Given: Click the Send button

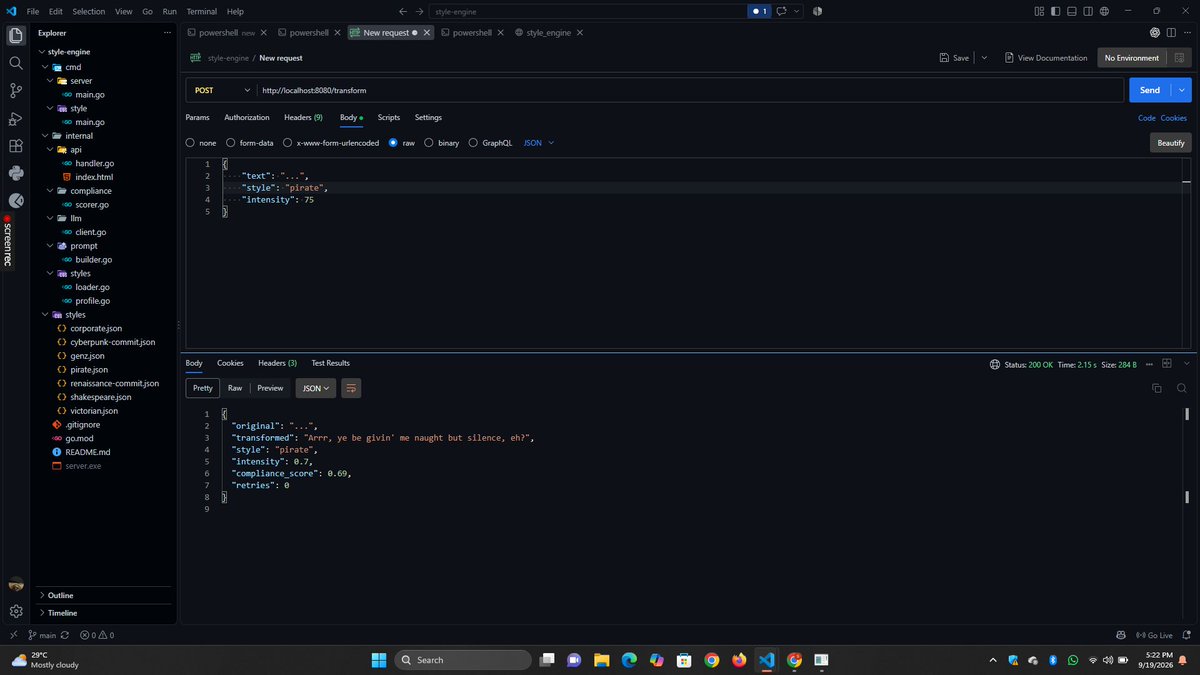Looking at the screenshot, I should coord(1150,90).
